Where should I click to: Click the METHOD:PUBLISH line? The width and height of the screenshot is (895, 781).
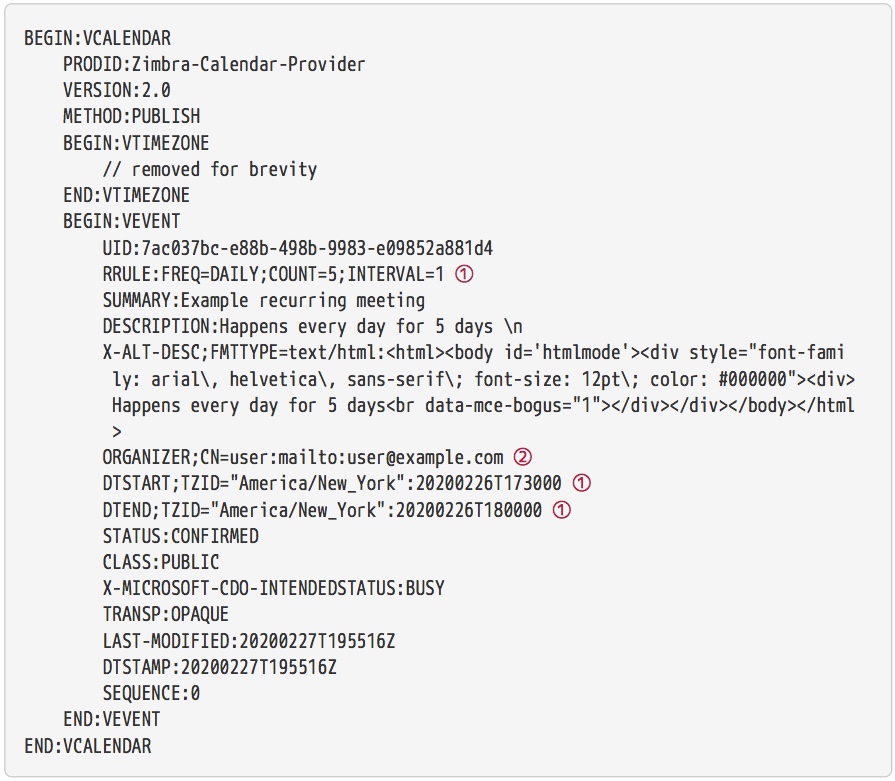pos(131,116)
